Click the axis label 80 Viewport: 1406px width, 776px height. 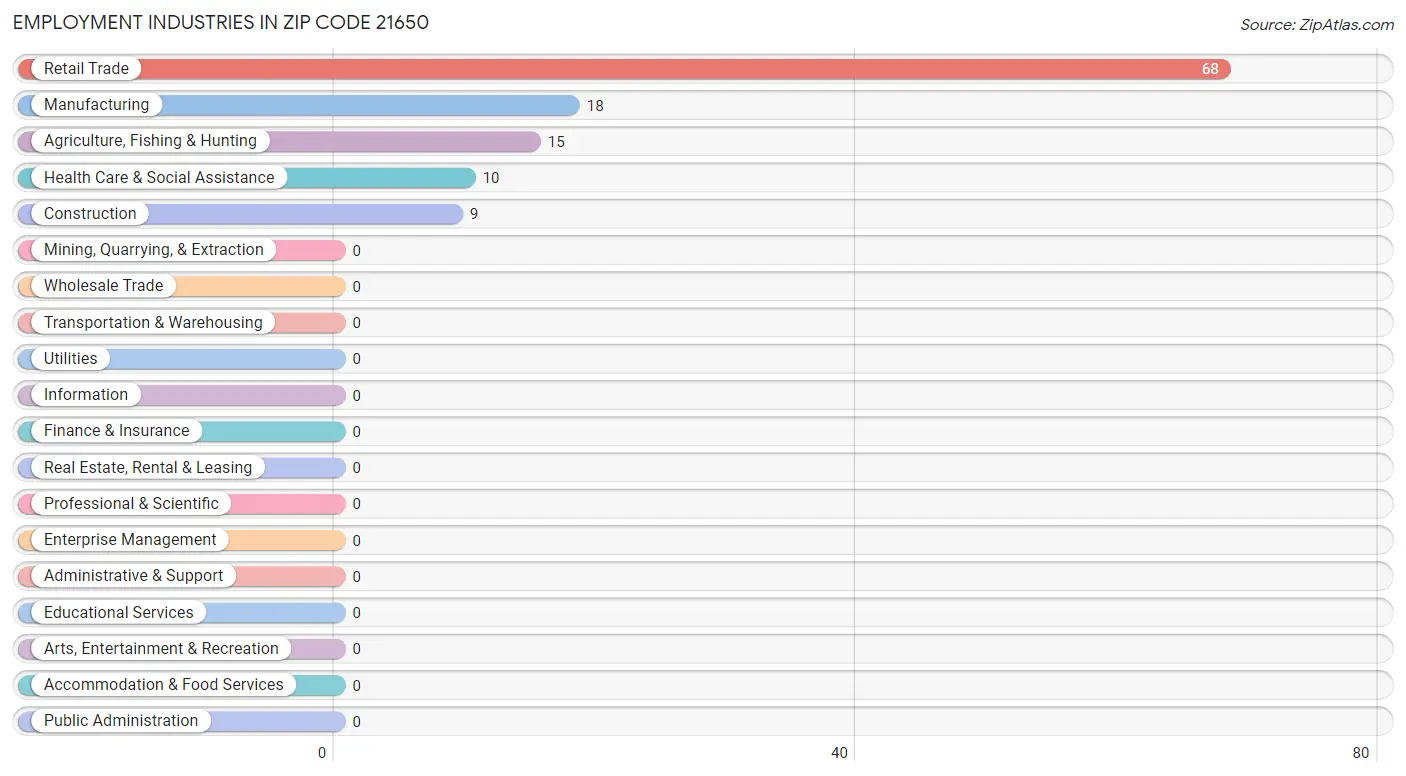1360,753
